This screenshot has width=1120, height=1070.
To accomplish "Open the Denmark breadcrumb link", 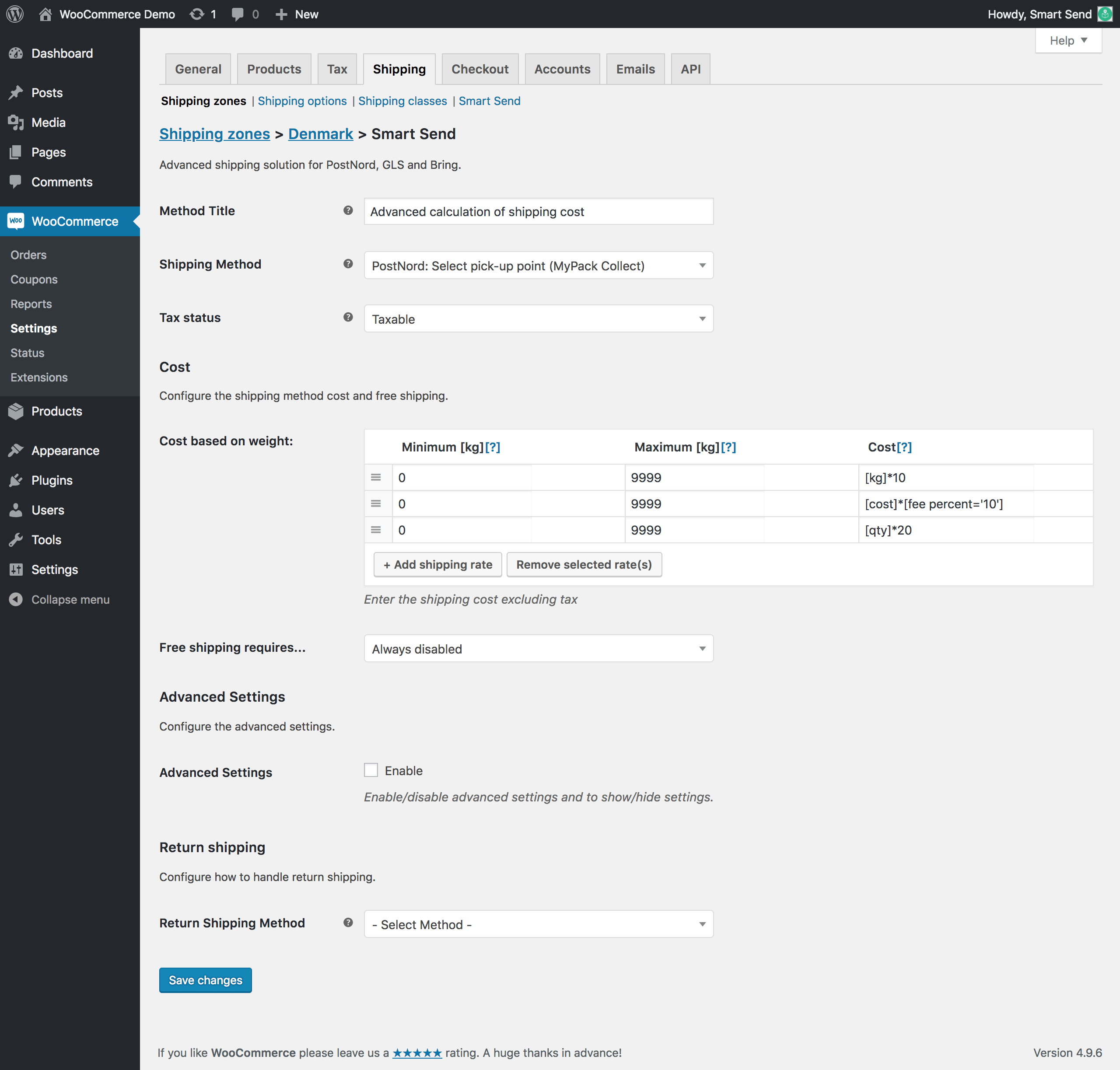I will [x=320, y=134].
